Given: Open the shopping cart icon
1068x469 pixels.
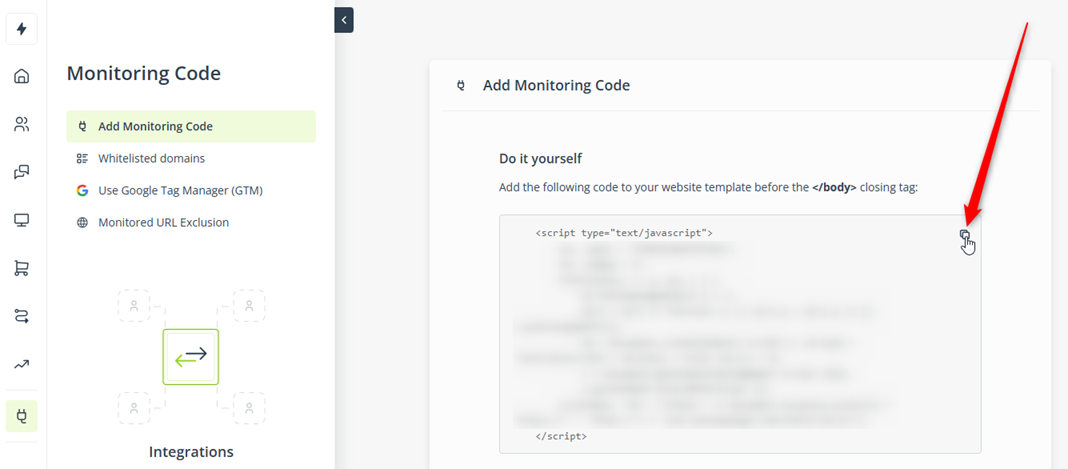Looking at the screenshot, I should [21, 268].
